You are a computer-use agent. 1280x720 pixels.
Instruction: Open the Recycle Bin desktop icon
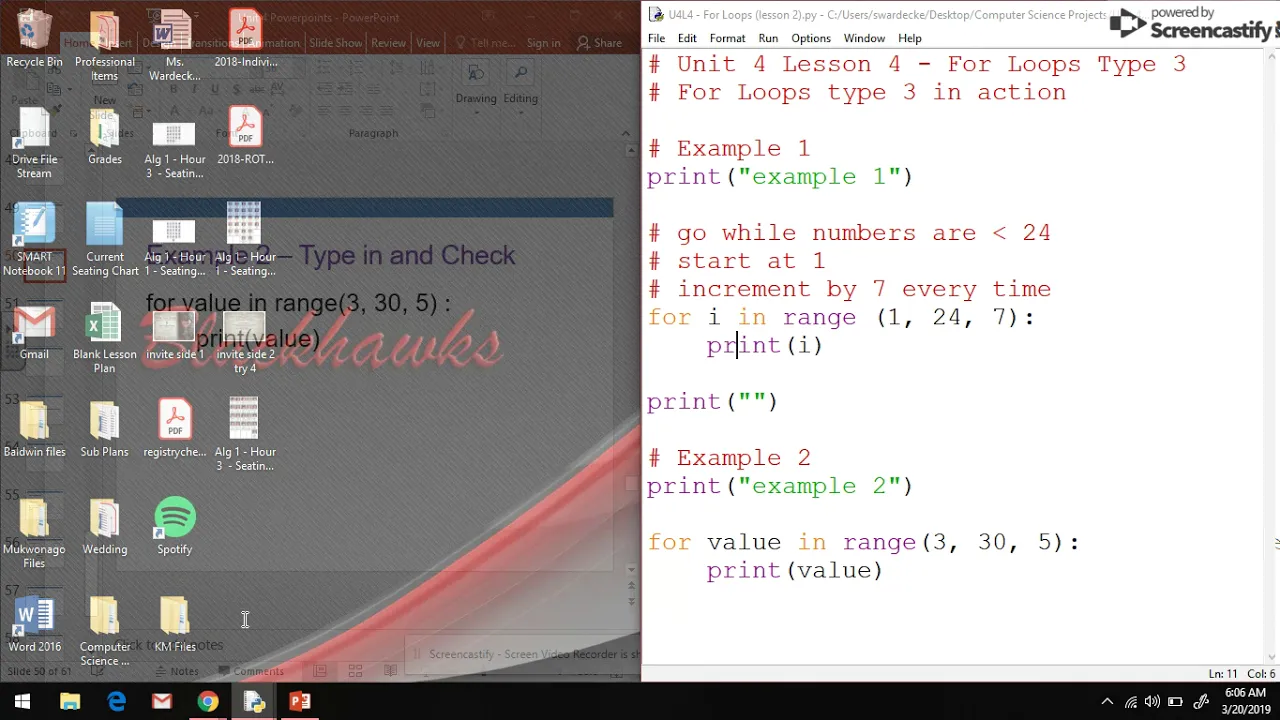34,40
